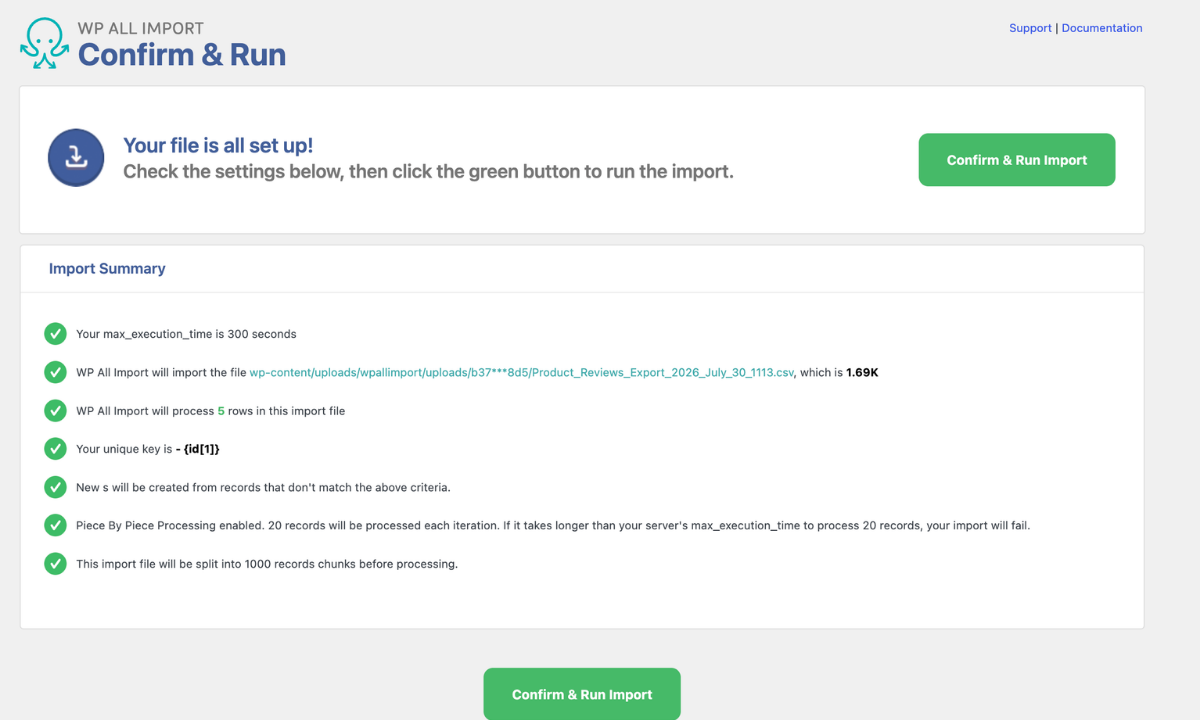Click the 'Your file is all set up!' heading
The image size is (1200, 720).
(x=218, y=146)
